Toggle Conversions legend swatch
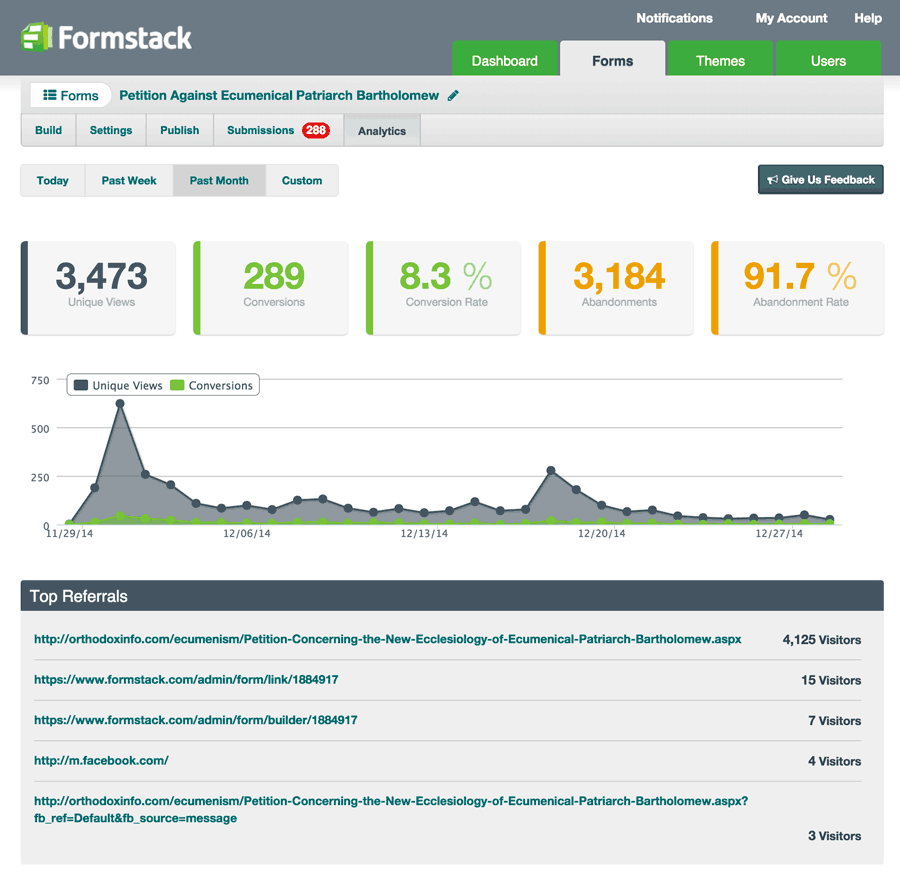 point(177,385)
